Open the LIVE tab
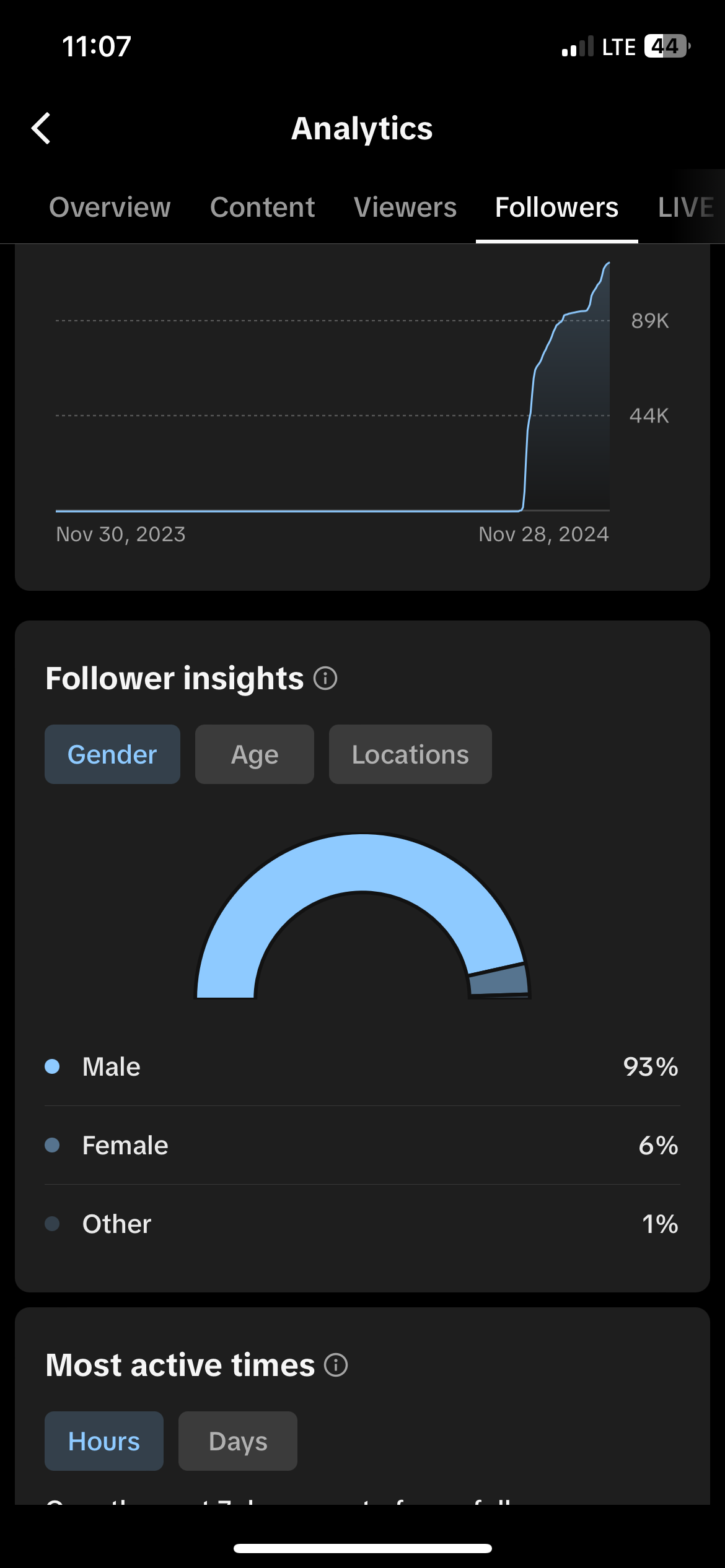 tap(686, 207)
